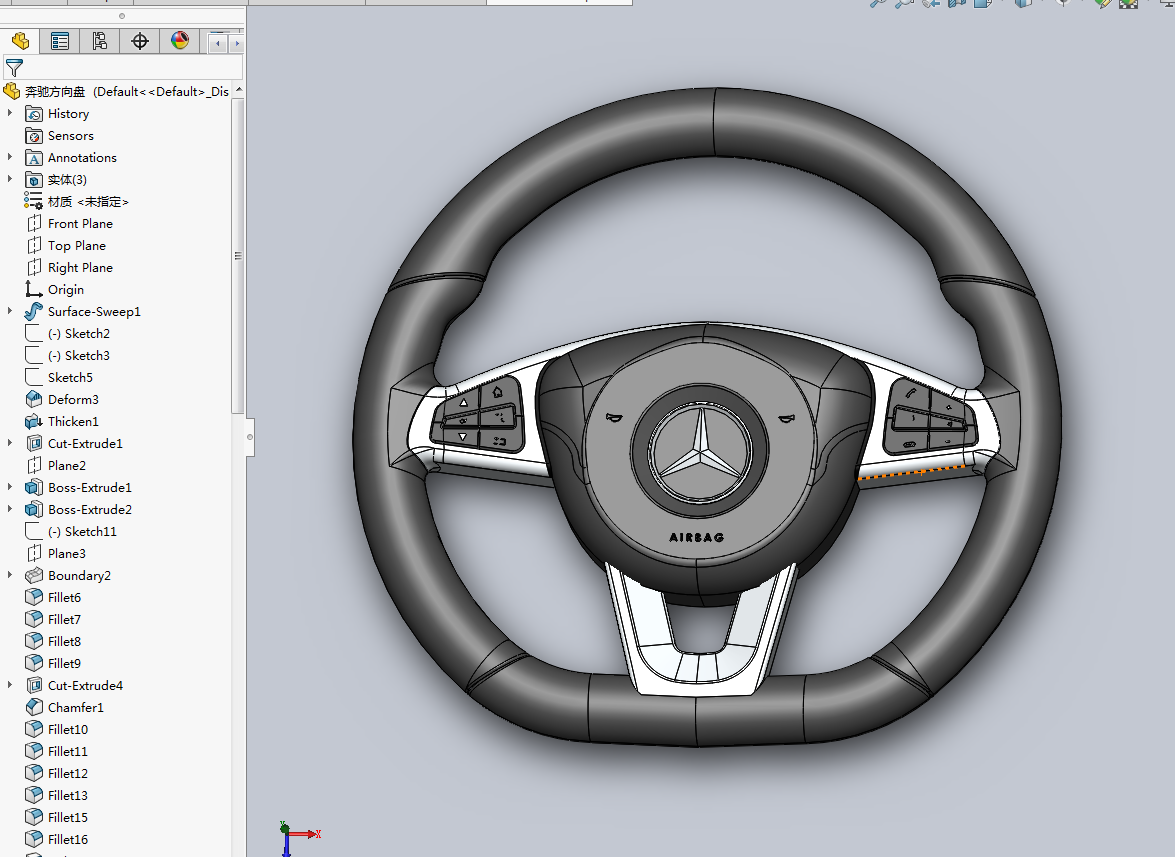Click the Fillet6 feature icon
Image resolution: width=1175 pixels, height=857 pixels.
point(34,597)
